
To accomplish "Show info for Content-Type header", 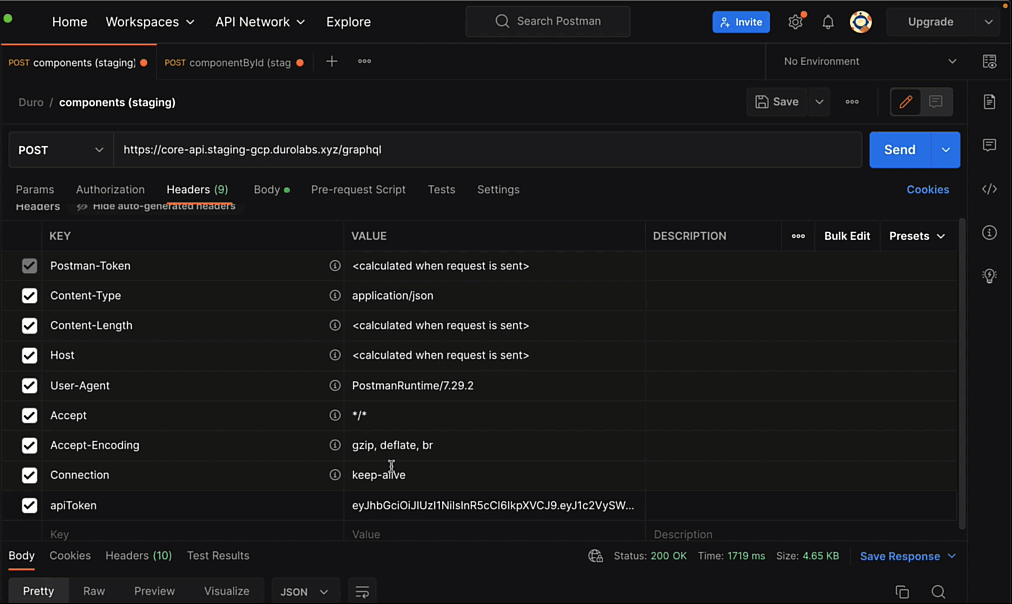I will coord(335,296).
